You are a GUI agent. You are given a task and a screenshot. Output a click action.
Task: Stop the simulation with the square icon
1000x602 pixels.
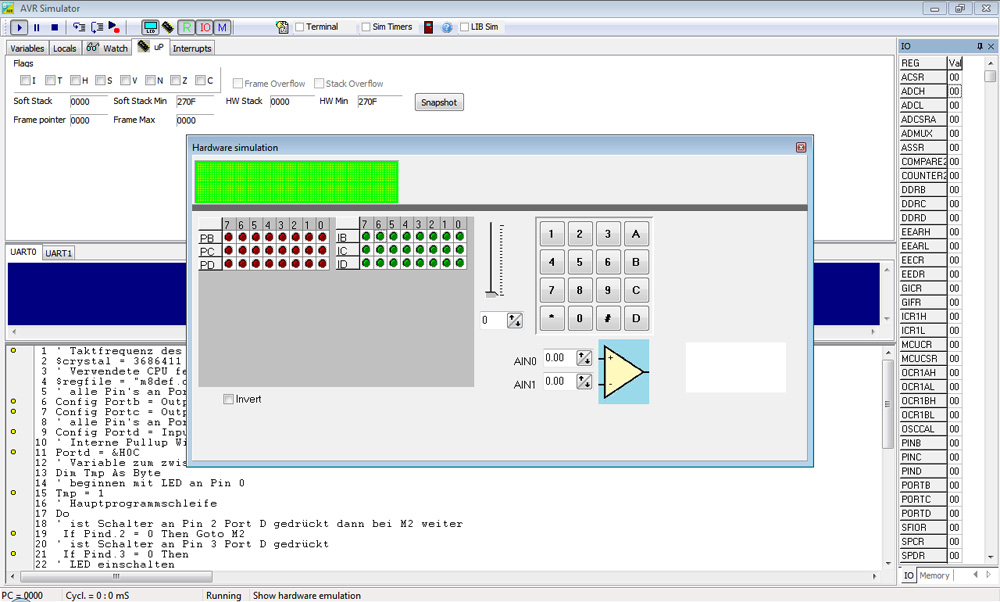click(54, 27)
